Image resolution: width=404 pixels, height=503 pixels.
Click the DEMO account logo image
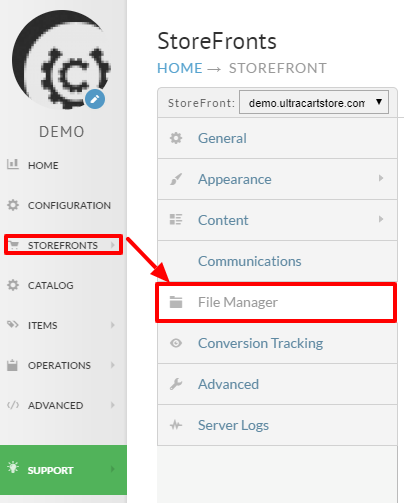coord(61,59)
